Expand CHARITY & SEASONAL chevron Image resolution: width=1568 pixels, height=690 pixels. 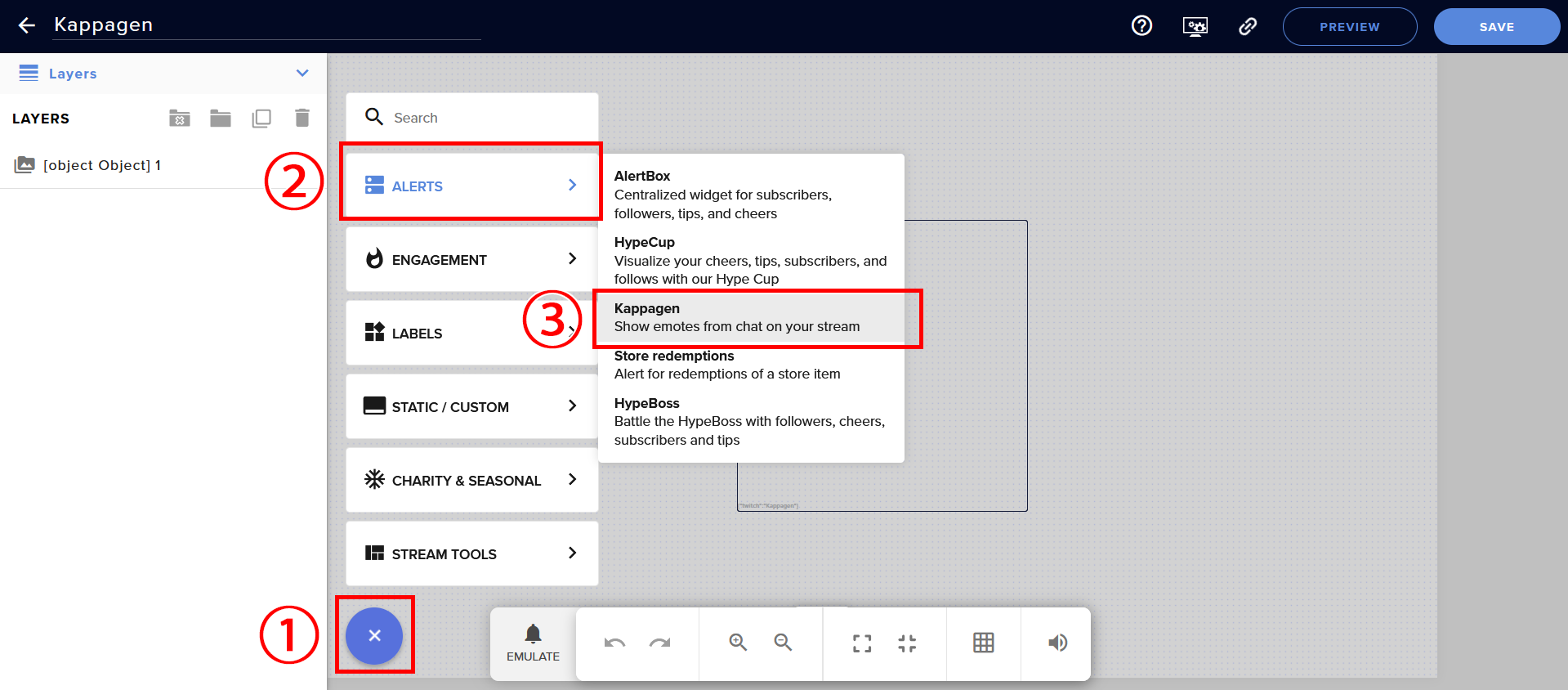pos(572,480)
